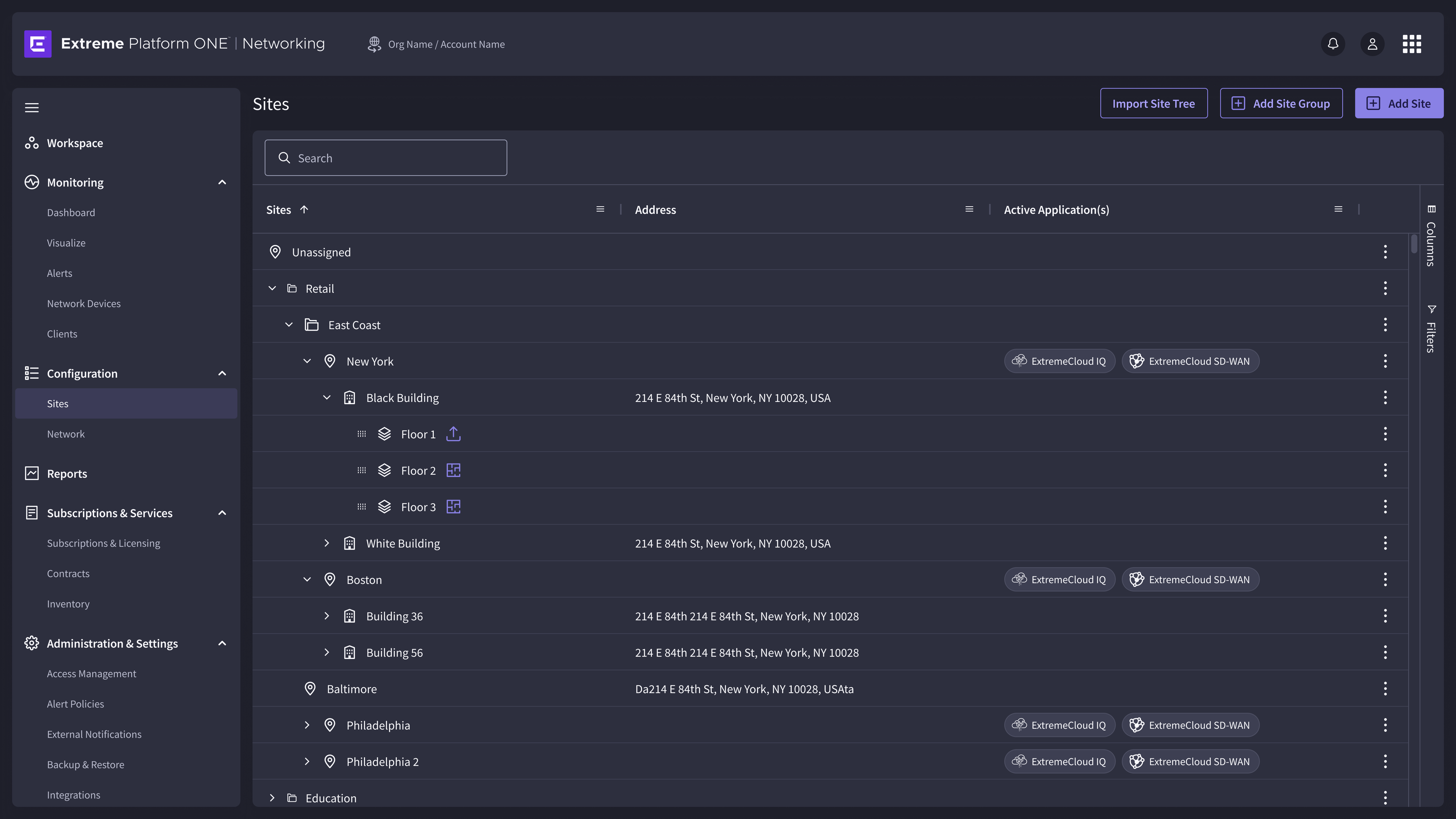The height and width of the screenshot is (819, 1456).
Task: Collapse the East Coast group
Action: [x=289, y=324]
